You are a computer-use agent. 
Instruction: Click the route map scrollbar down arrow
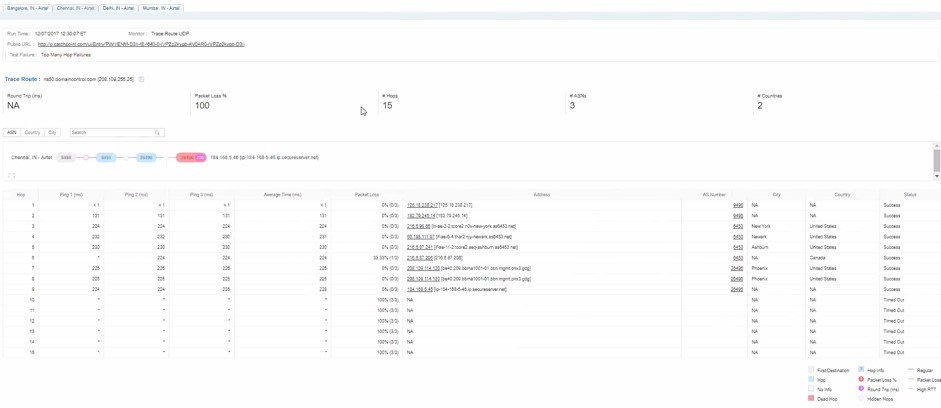point(937,176)
